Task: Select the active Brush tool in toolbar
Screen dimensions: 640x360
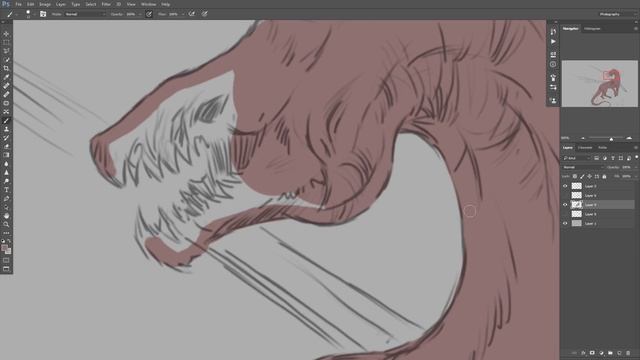Action: [6, 120]
